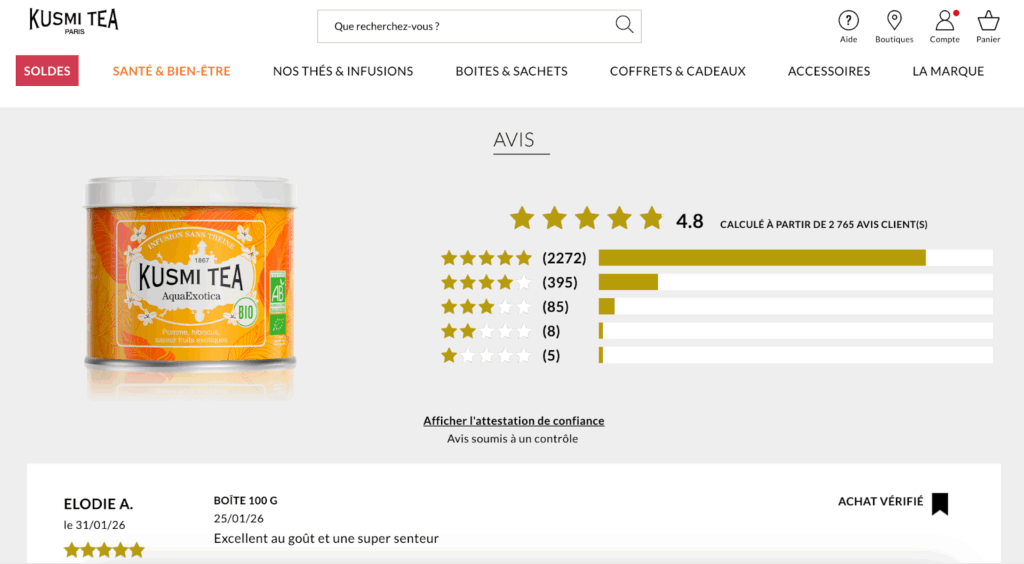
Task: Open the Nos Thés & Infusions menu
Action: click(343, 71)
